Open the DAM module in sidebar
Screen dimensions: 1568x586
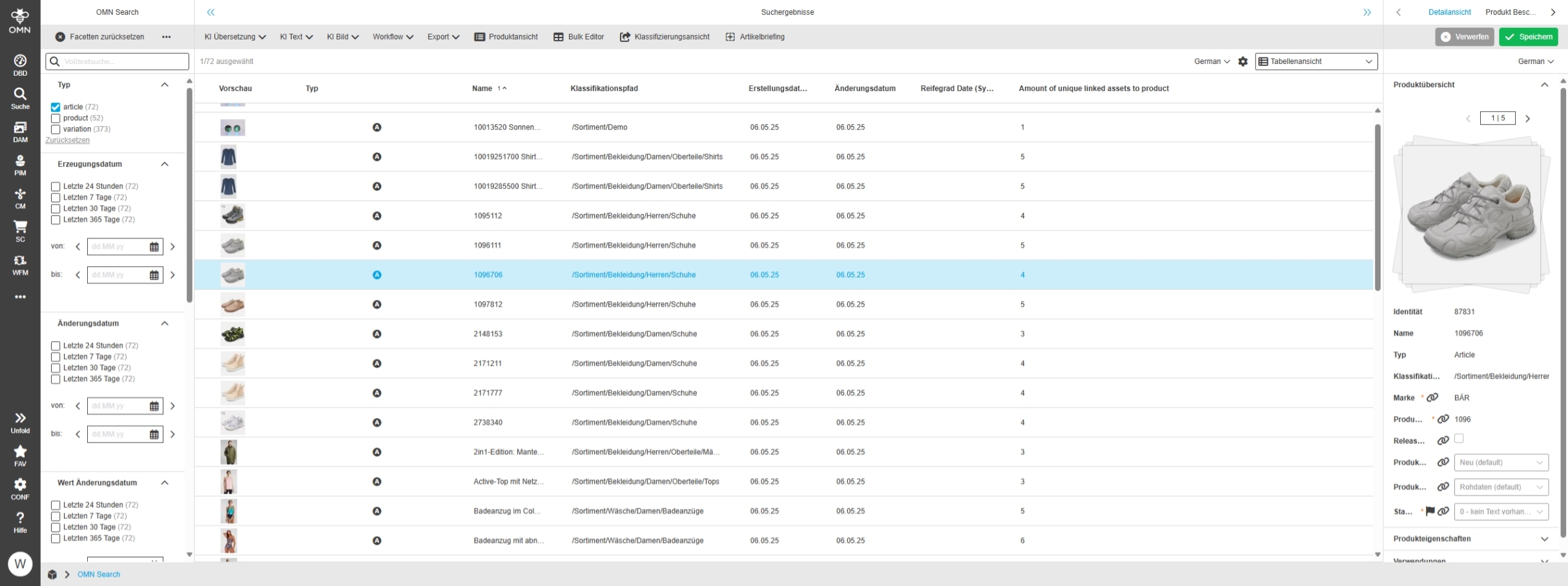pyautogui.click(x=20, y=131)
